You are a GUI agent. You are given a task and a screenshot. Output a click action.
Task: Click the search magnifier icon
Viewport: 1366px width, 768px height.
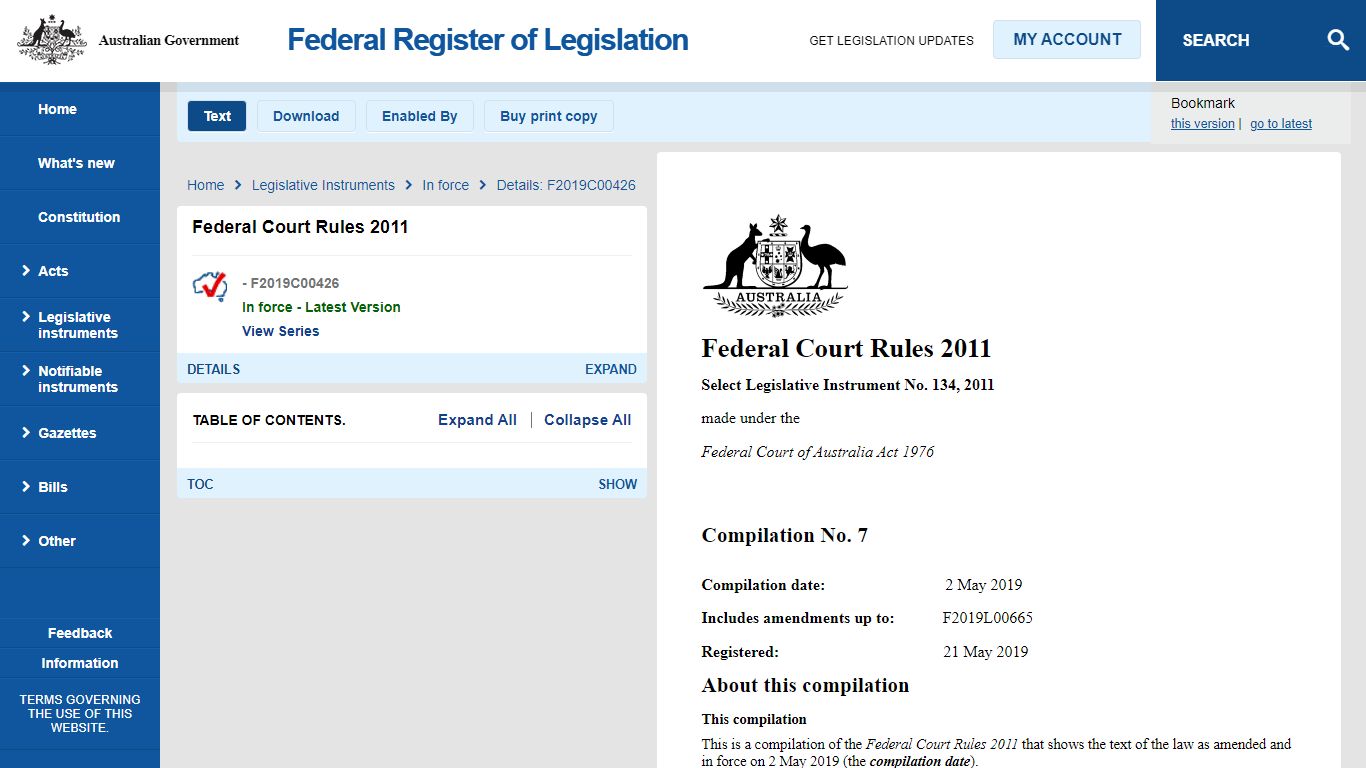[x=1338, y=40]
